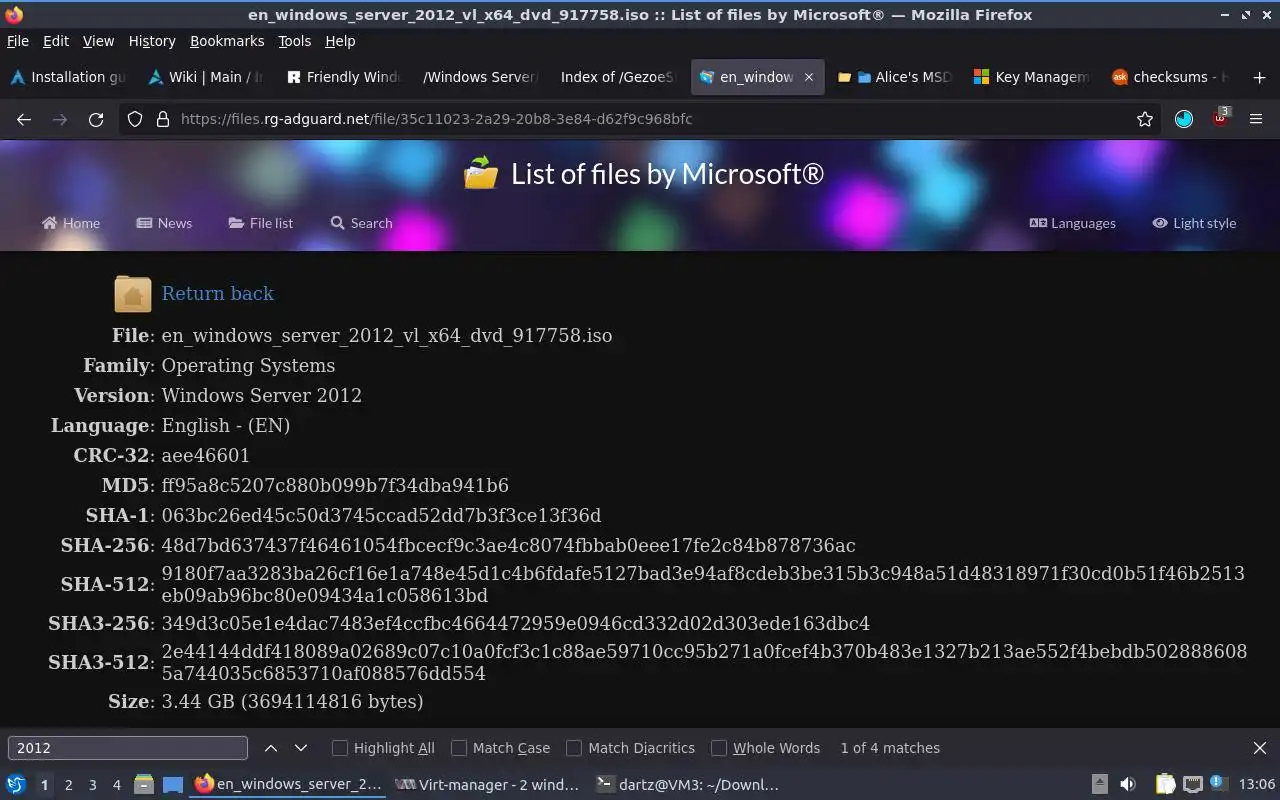The width and height of the screenshot is (1280, 800).
Task: Click Return back link
Action: (x=218, y=294)
